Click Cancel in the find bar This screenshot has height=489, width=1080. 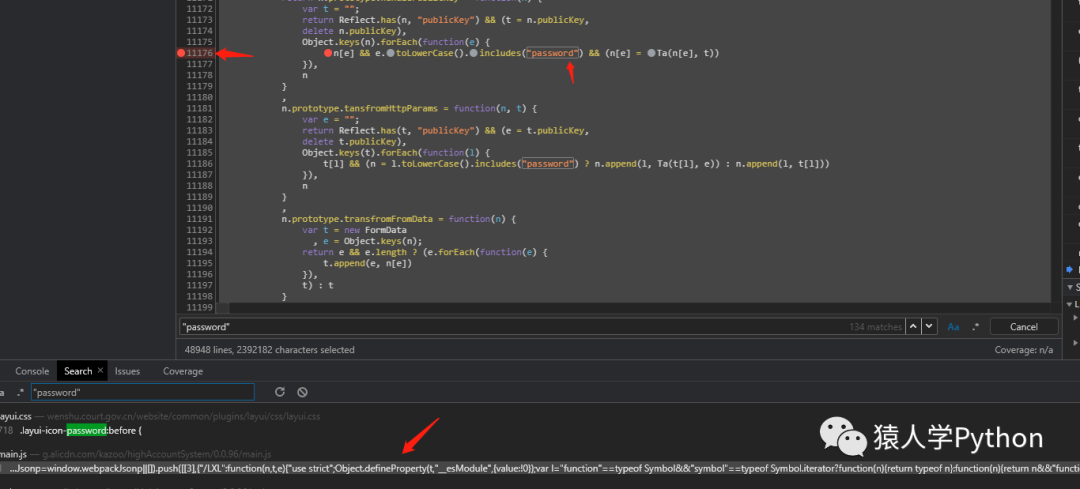1024,326
